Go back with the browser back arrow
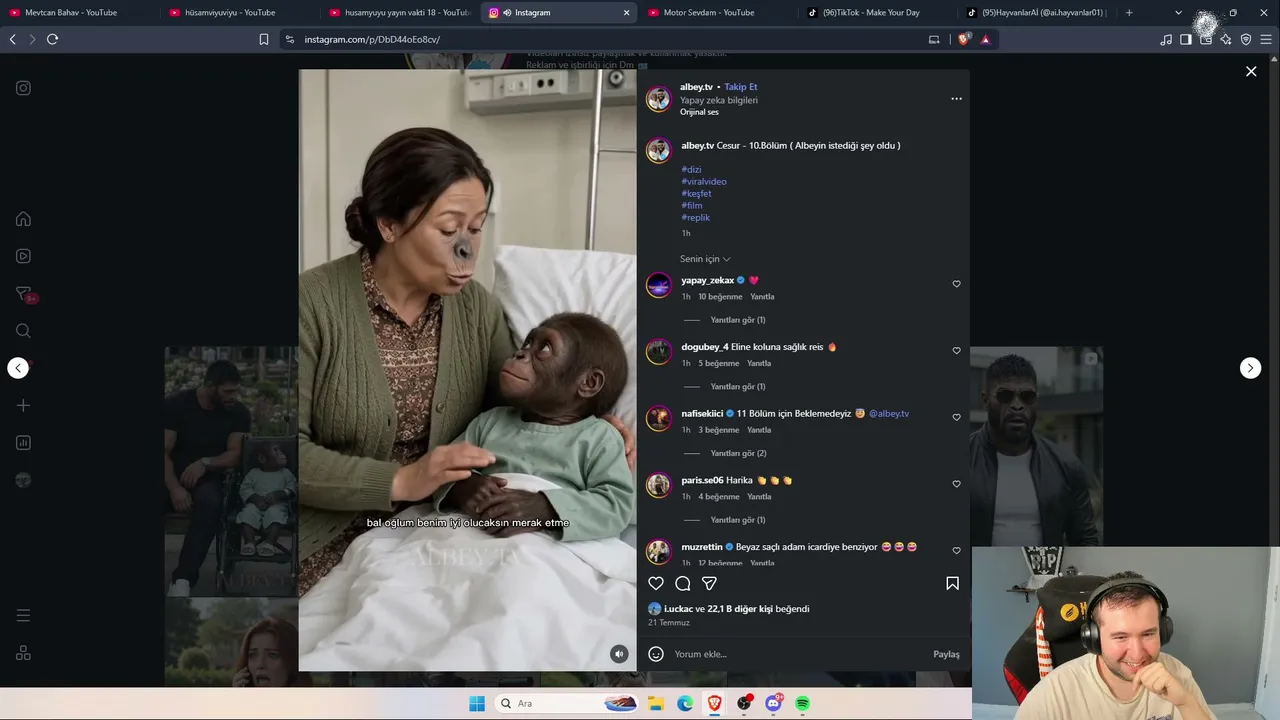The height and width of the screenshot is (720, 1280). [x=12, y=39]
